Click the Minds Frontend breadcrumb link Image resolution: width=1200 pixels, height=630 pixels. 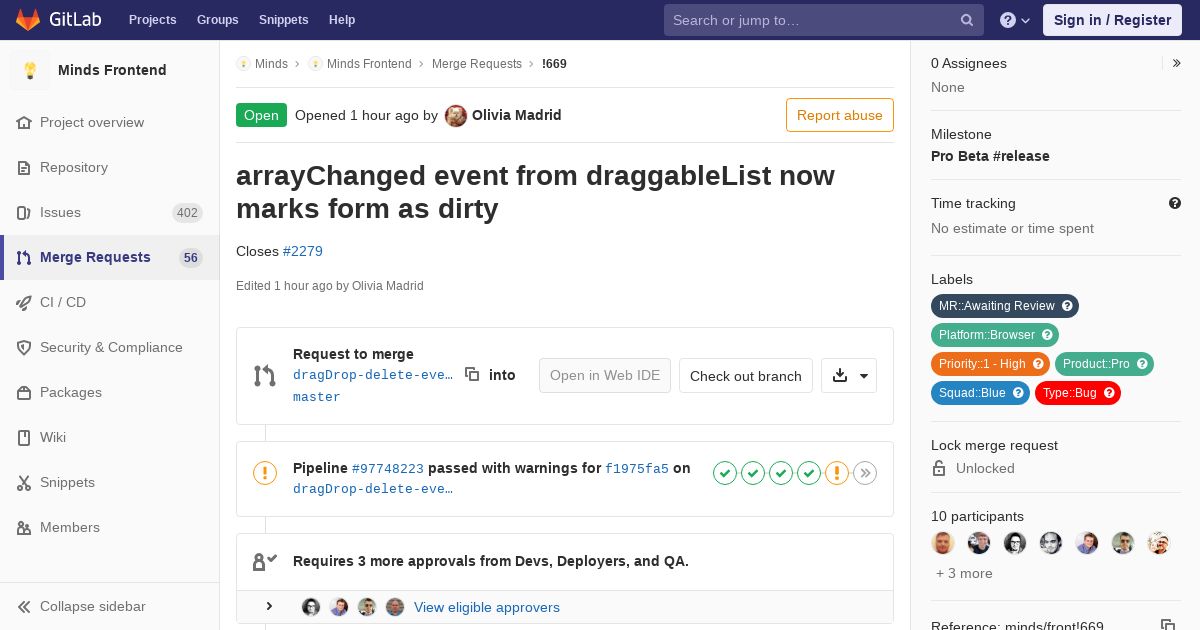point(369,64)
